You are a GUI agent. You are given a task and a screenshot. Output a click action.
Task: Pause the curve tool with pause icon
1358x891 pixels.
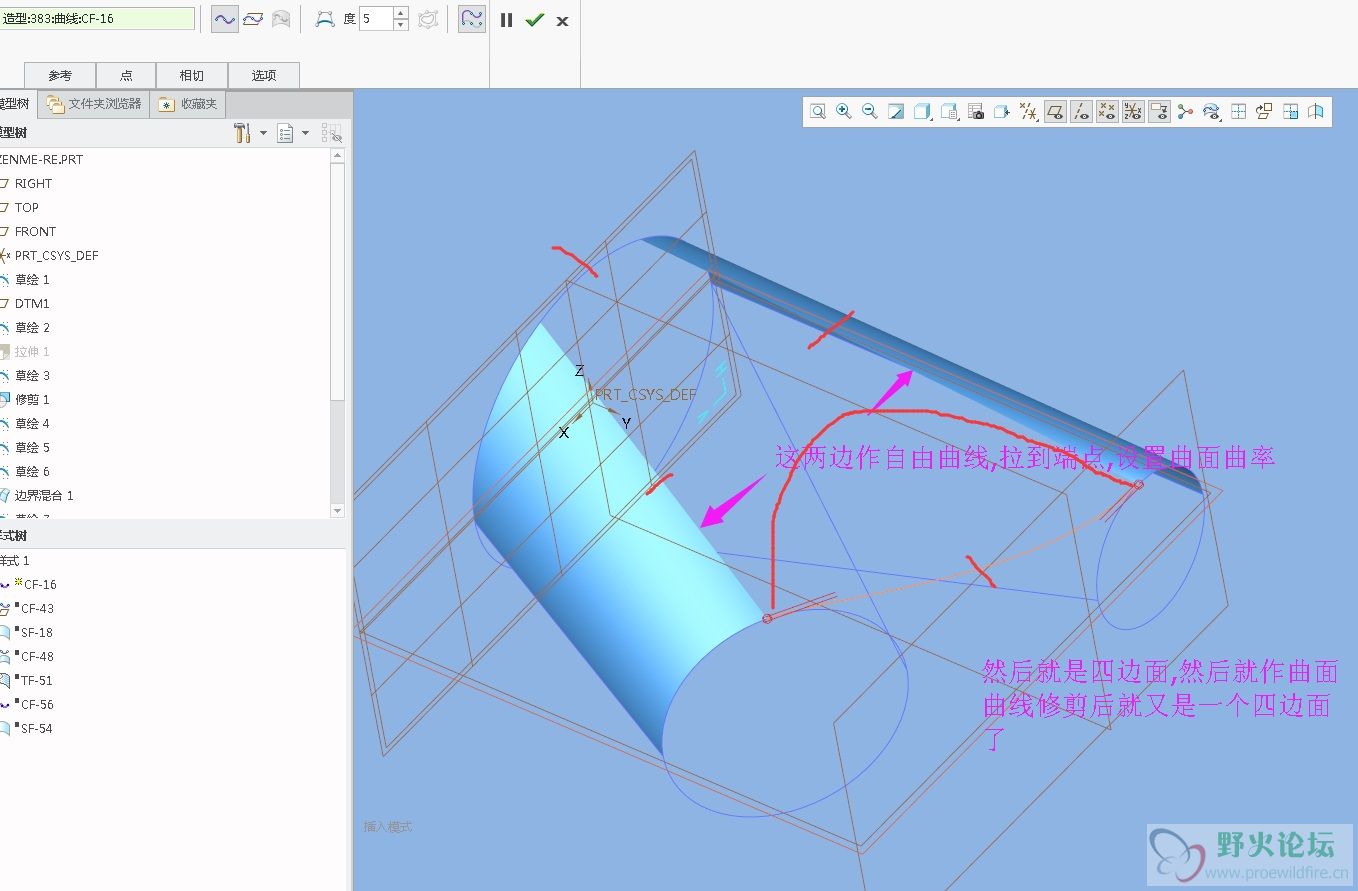coord(507,20)
